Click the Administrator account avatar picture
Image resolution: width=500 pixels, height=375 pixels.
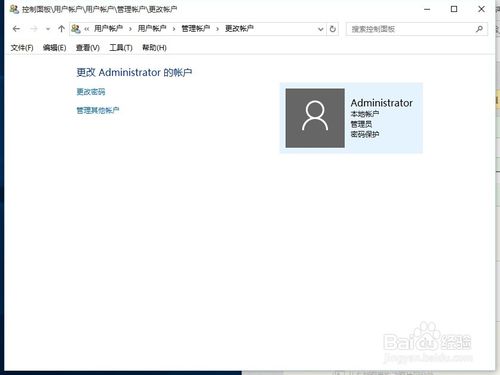(x=315, y=118)
